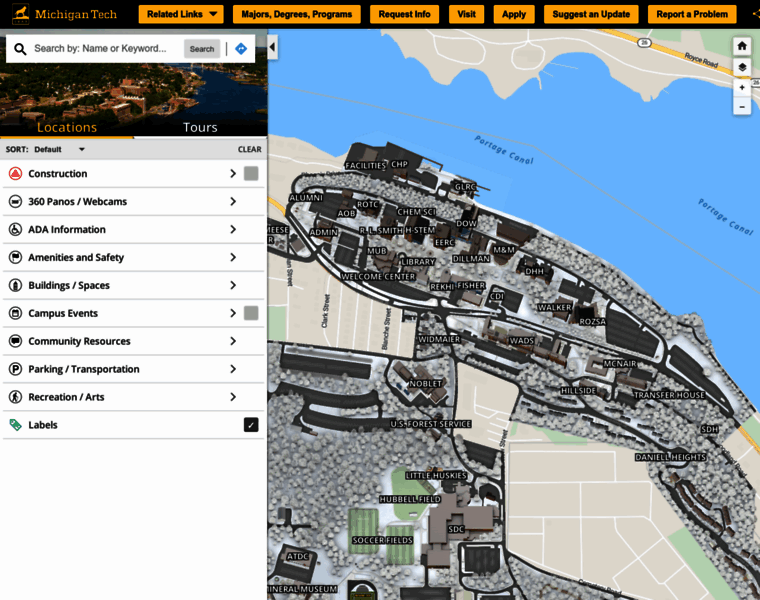Collapse the left sidebar panel arrow
Image resolution: width=760 pixels, height=600 pixels.
pos(272,47)
